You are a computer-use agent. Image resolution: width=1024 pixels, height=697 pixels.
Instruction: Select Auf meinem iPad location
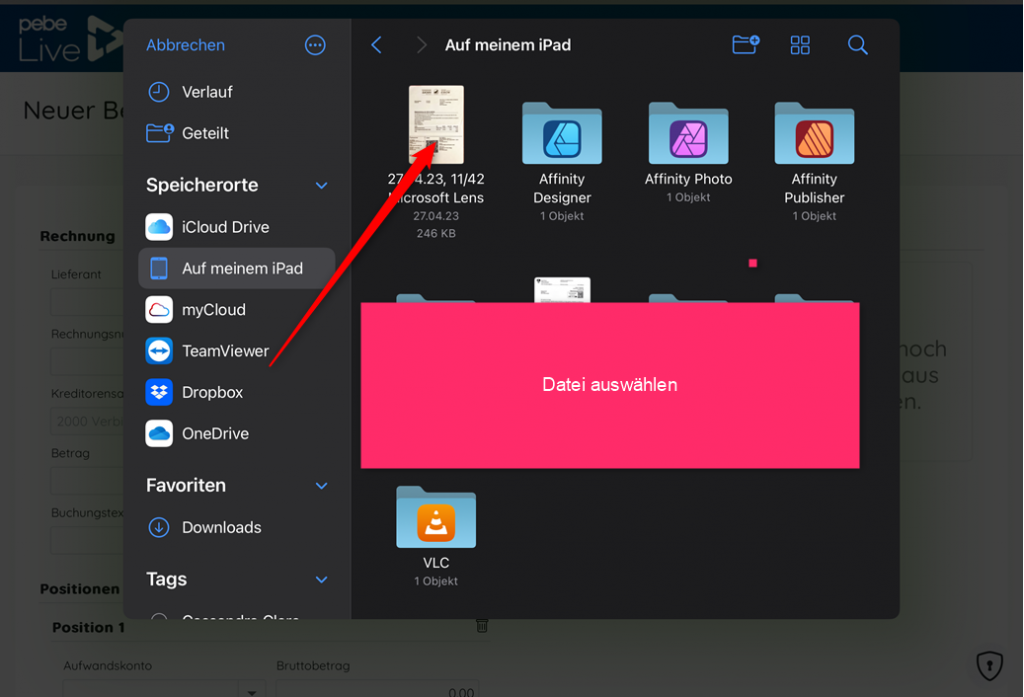[x=236, y=268]
